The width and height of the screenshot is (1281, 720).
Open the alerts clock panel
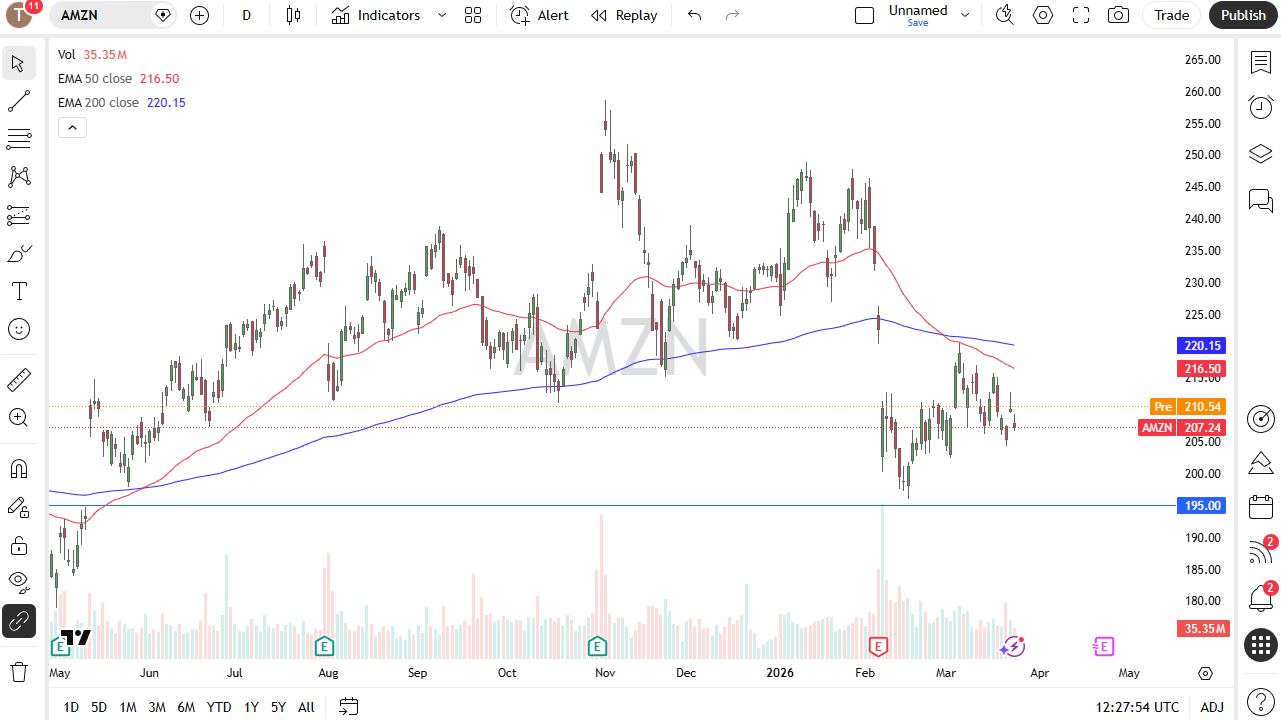coord(1260,107)
